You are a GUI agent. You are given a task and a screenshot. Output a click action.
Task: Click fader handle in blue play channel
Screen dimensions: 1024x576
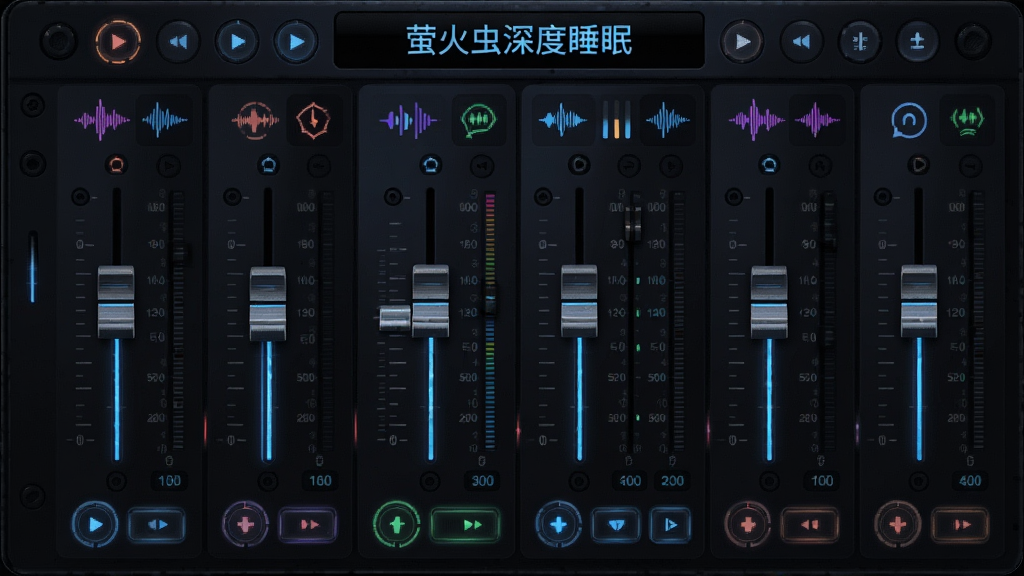click(x=116, y=302)
